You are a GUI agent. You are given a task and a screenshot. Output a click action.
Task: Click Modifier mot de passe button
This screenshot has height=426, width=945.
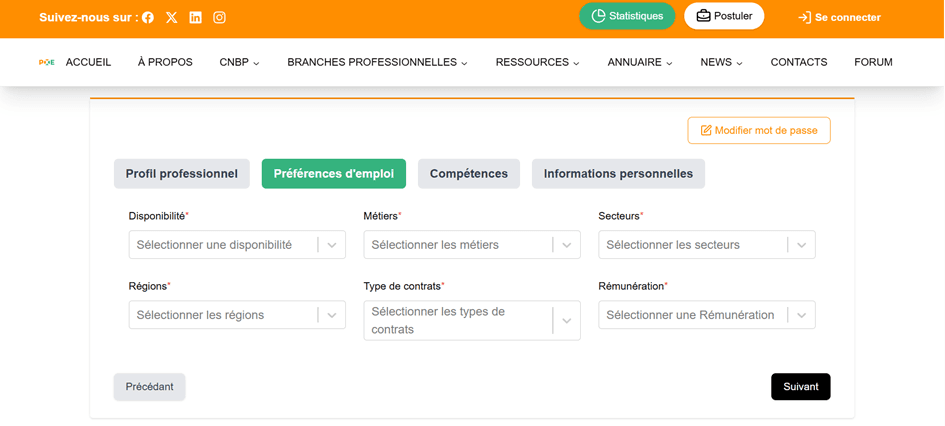click(759, 131)
